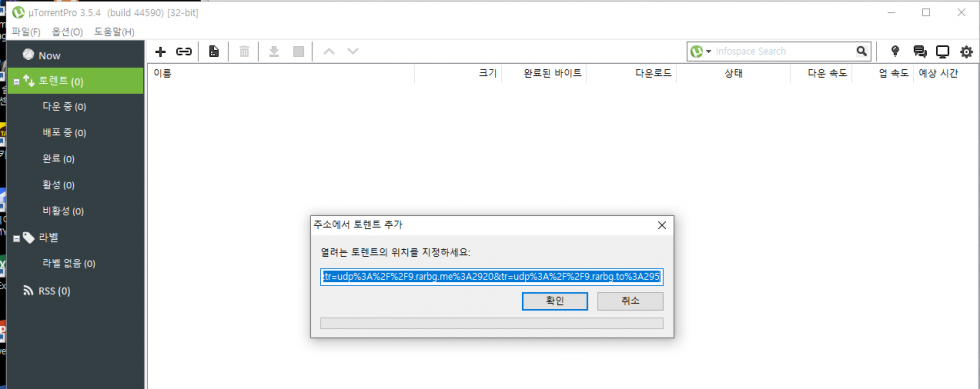Select 배포 중 (0) filter
Viewport: 980px width, 389px height.
click(x=64, y=133)
